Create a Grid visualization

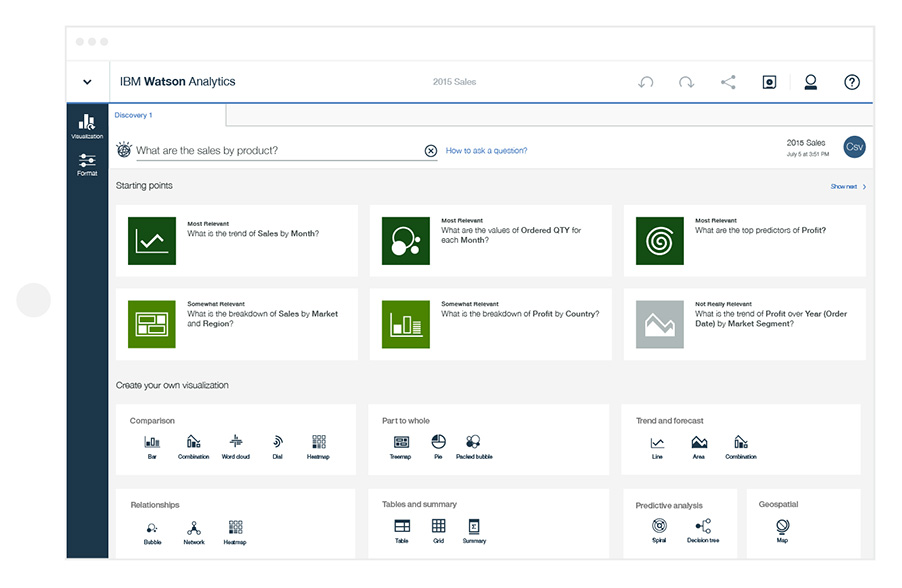tap(438, 531)
